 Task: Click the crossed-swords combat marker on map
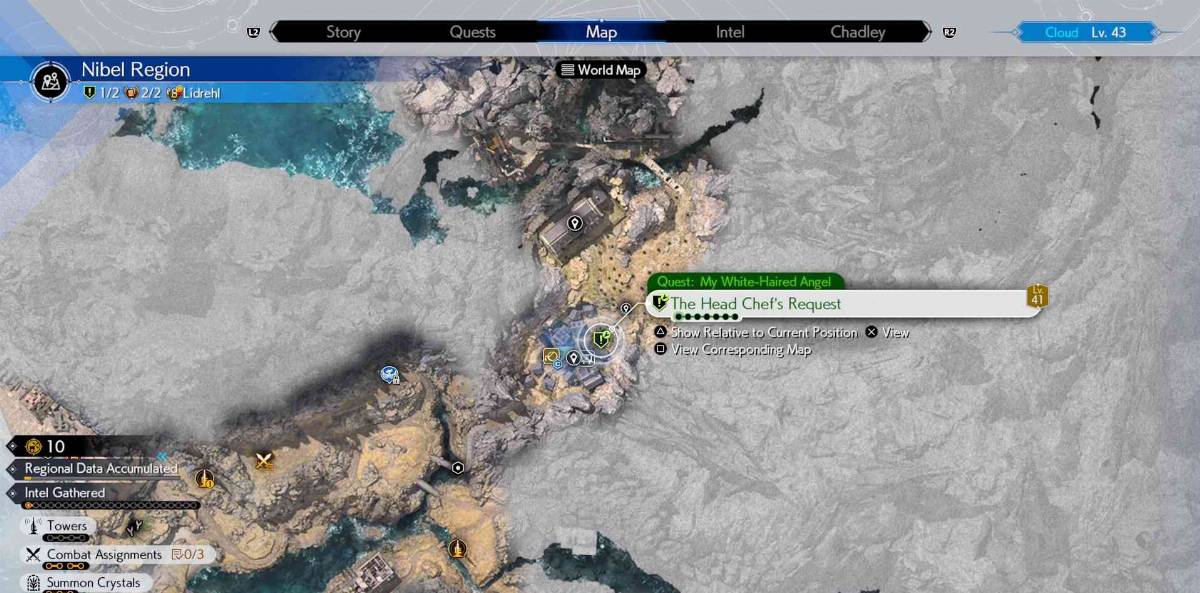tap(264, 461)
